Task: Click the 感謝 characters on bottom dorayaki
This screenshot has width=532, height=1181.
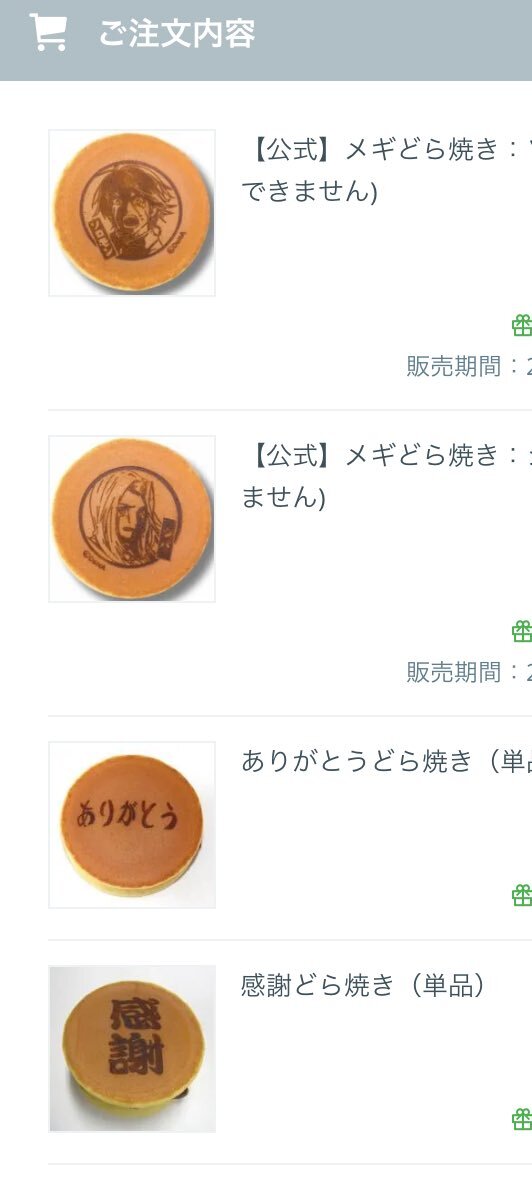Action: (136, 1037)
